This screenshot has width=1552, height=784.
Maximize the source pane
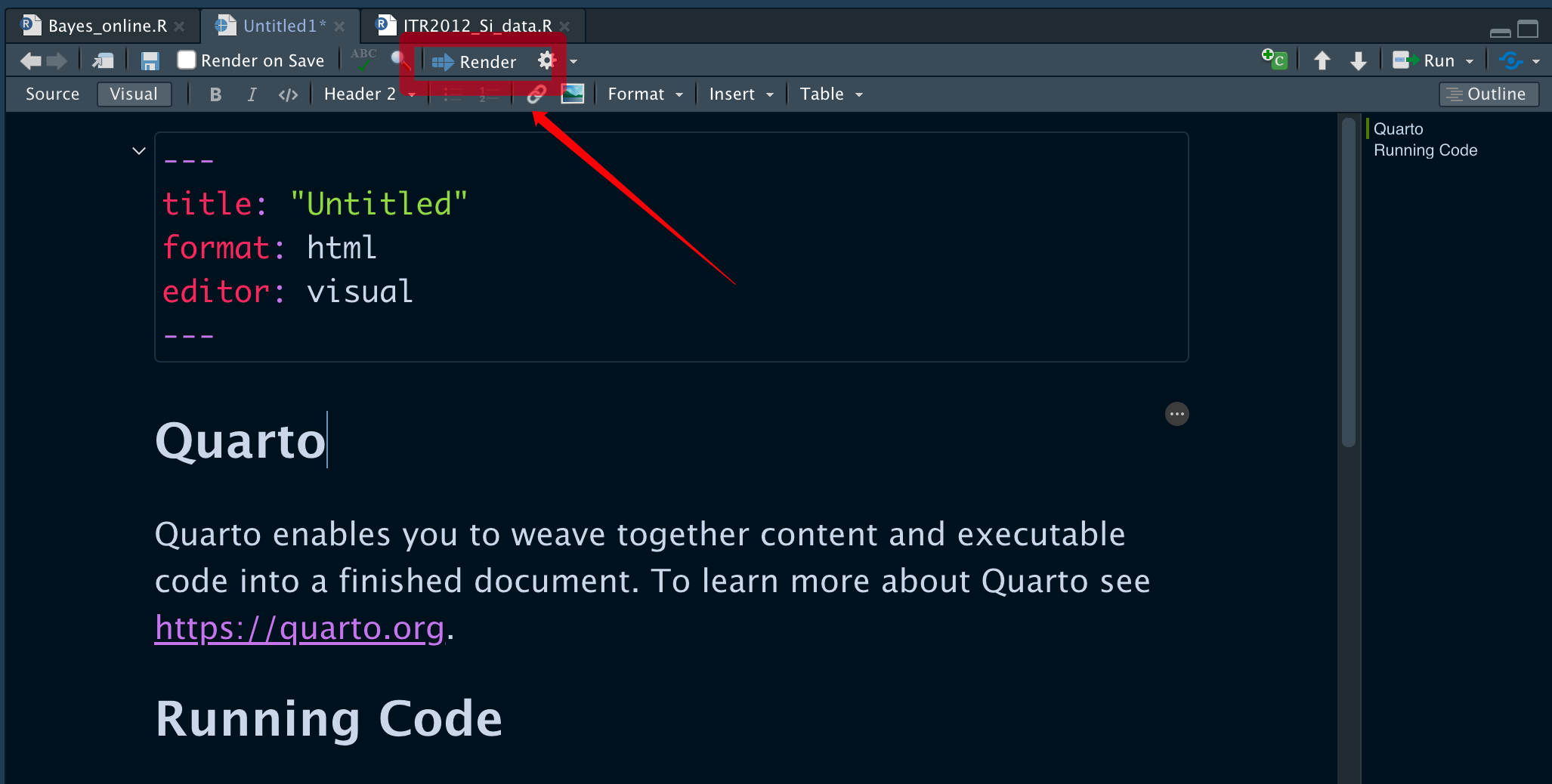[x=1528, y=29]
